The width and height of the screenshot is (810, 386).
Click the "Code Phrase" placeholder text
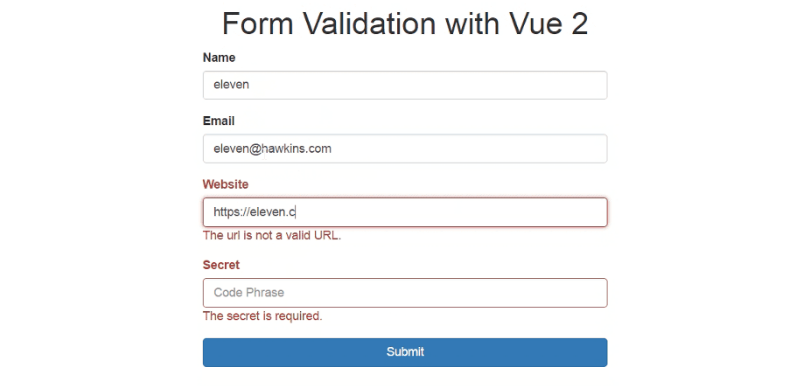pos(248,292)
